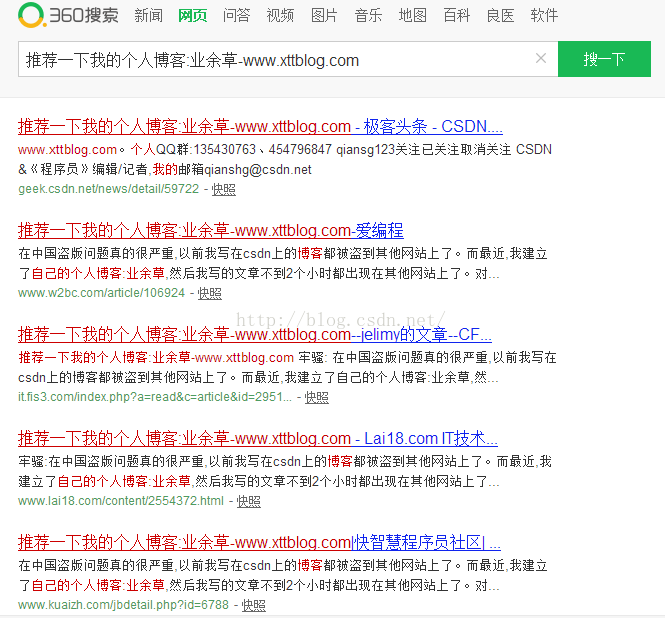
Task: Open the 软件 tab
Action: [545, 16]
